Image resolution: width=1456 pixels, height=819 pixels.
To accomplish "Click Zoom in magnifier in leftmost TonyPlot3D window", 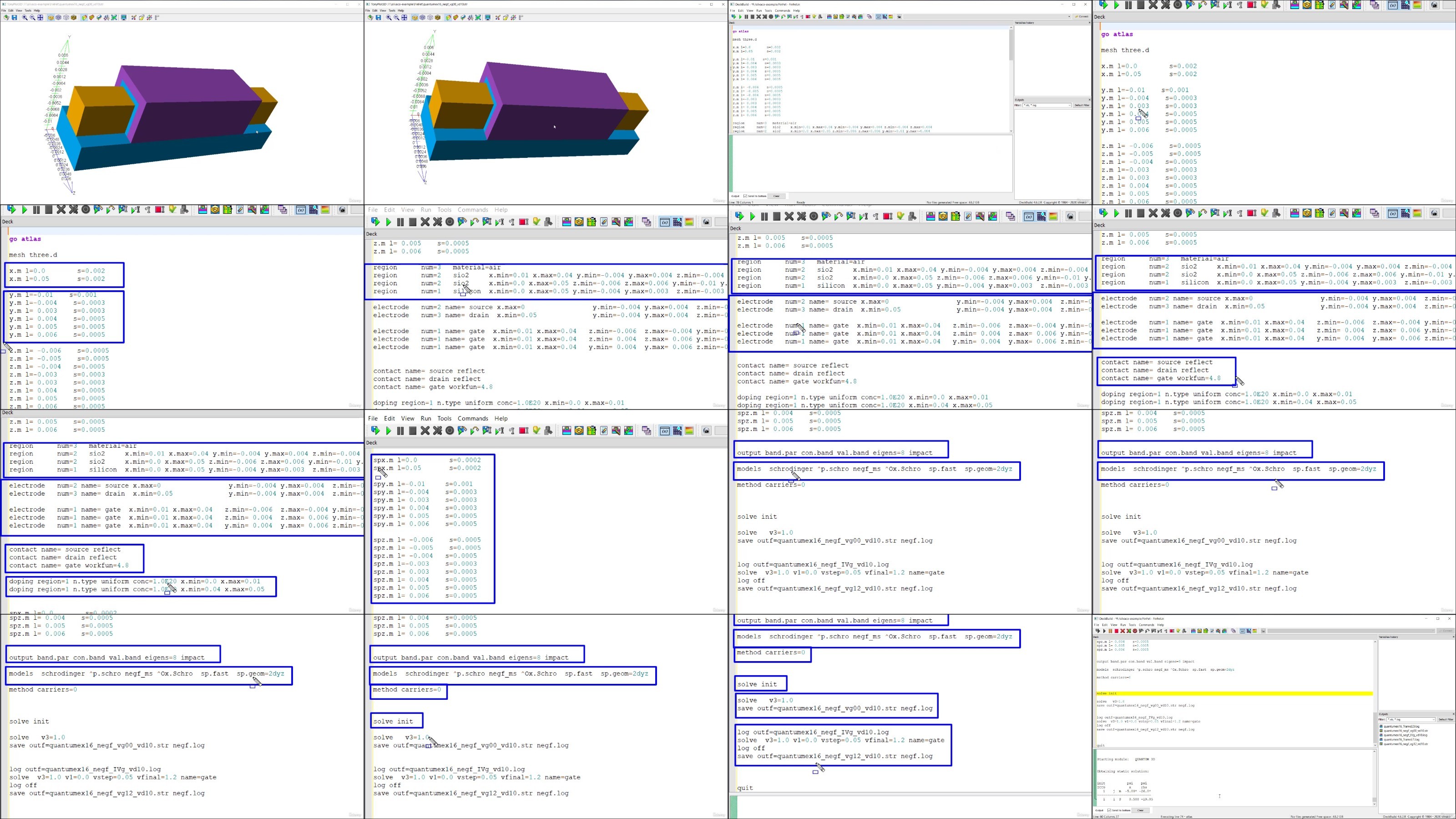I will 24,18.
